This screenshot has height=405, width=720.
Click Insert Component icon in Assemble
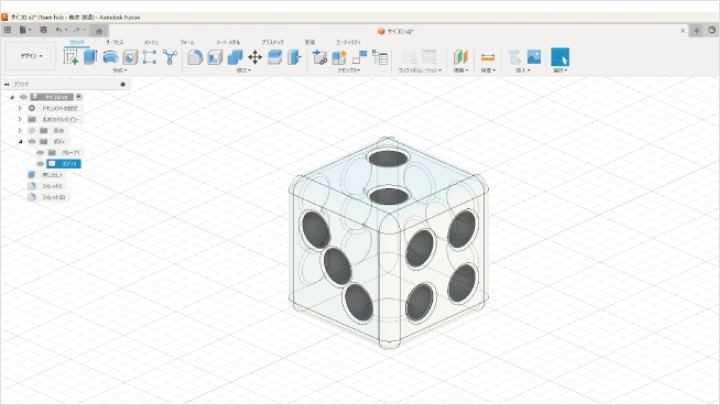point(320,57)
